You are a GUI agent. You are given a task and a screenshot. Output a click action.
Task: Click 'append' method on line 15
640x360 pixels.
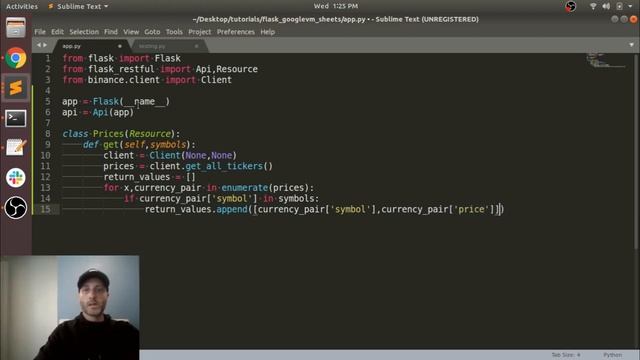pos(232,209)
